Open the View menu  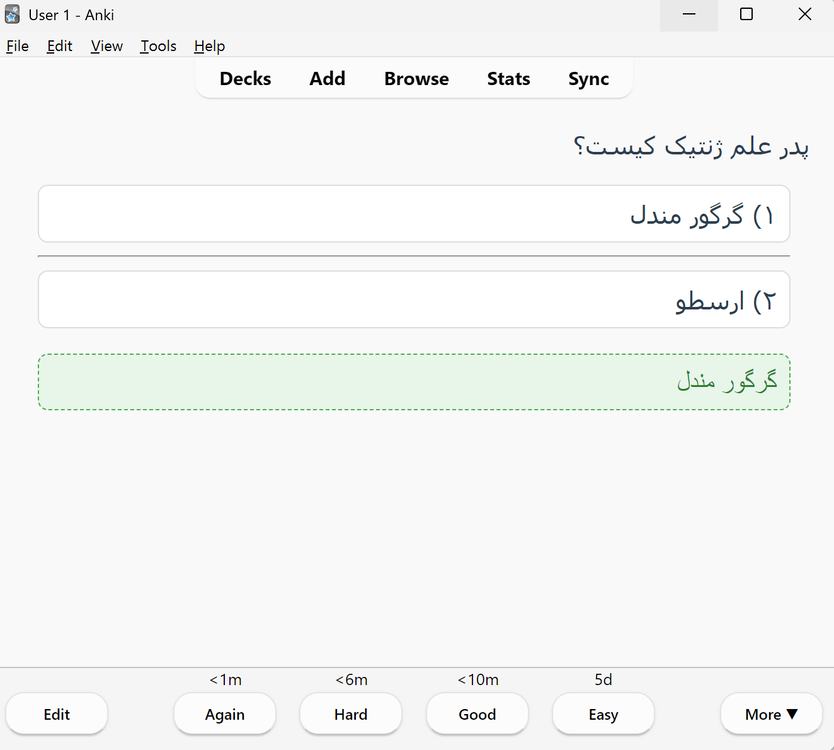pyautogui.click(x=106, y=46)
